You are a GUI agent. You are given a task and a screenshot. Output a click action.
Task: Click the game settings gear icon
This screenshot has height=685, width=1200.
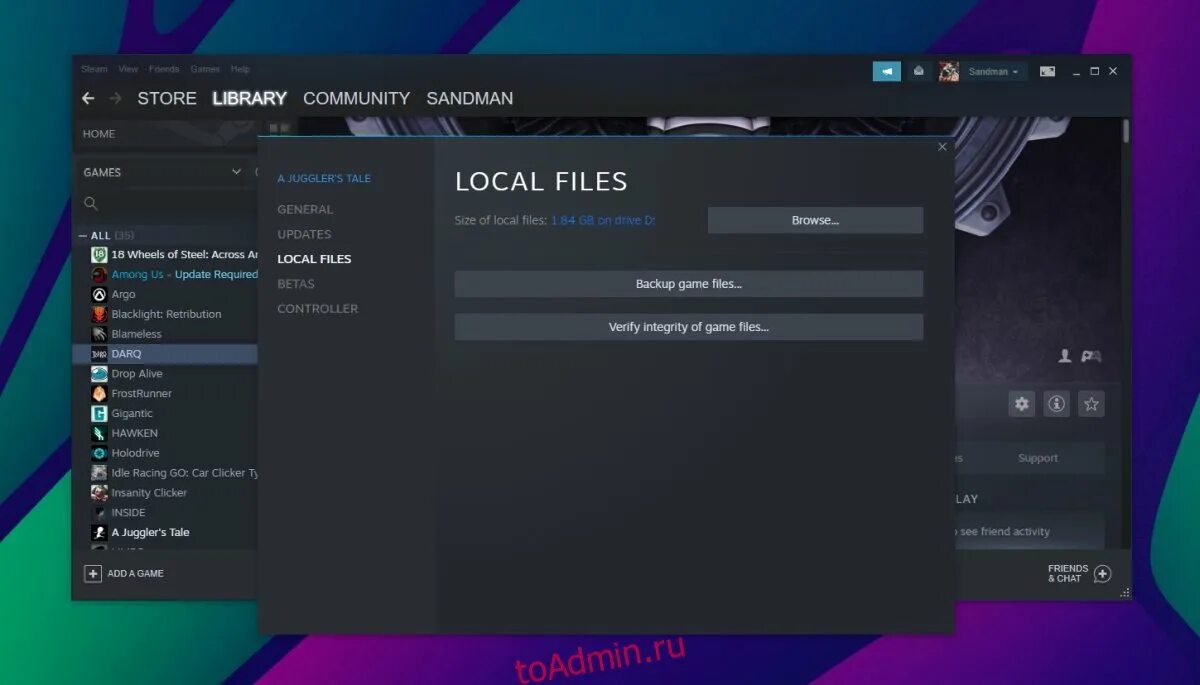[1021, 404]
